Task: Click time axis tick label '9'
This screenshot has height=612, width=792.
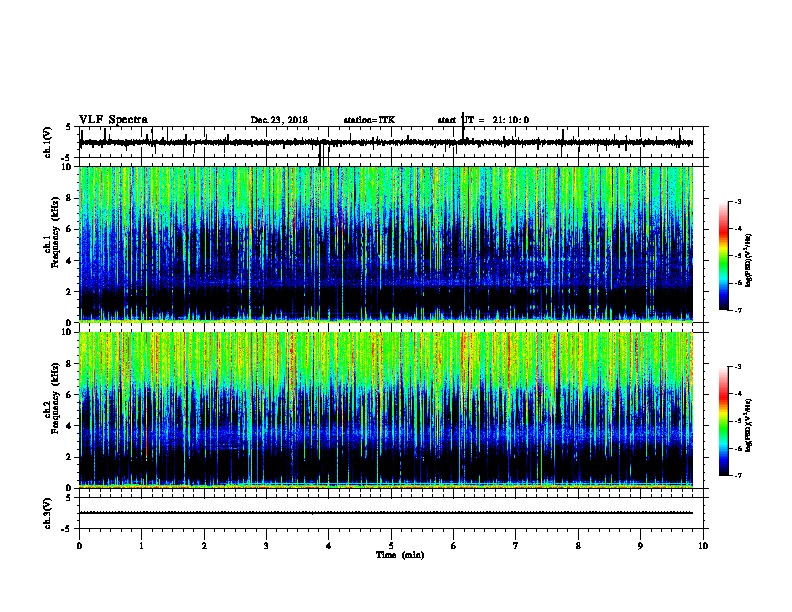Action: 640,546
